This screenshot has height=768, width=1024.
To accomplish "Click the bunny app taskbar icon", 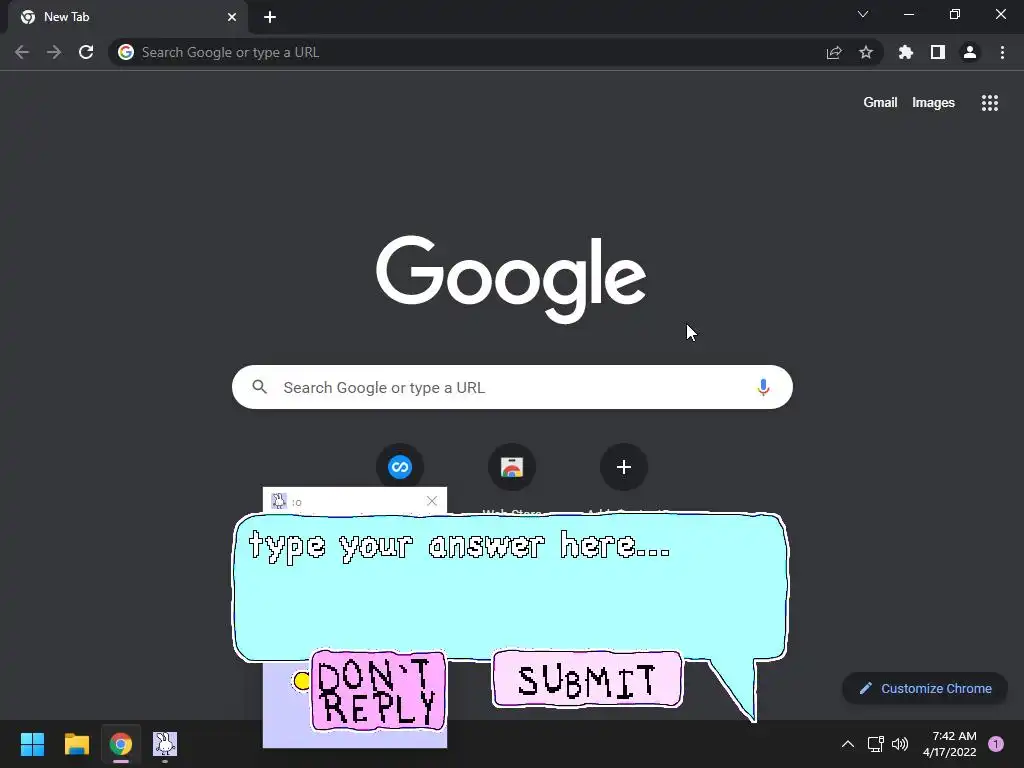I will [165, 744].
